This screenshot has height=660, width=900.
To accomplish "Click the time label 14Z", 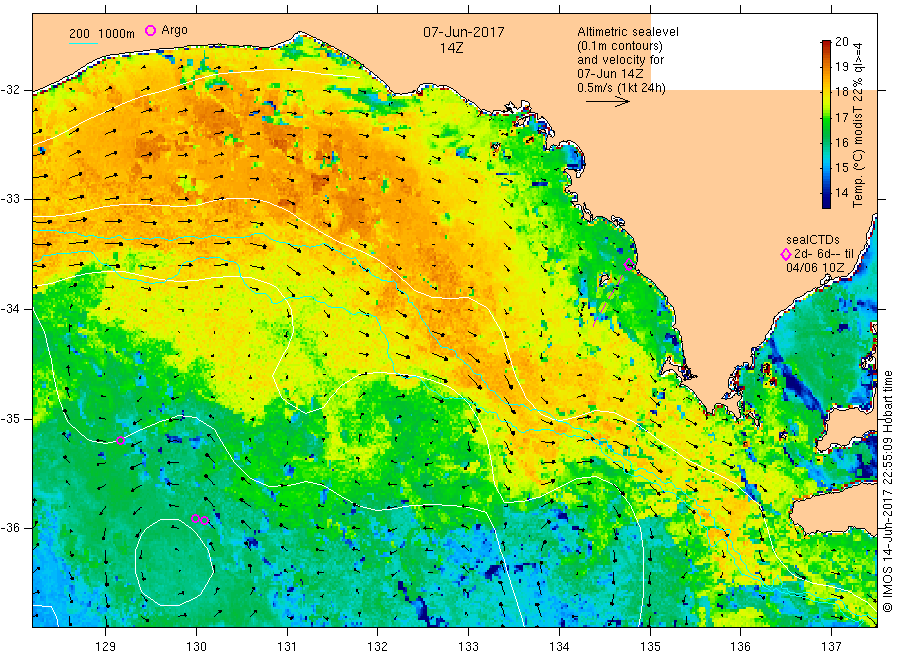I will pos(451,48).
